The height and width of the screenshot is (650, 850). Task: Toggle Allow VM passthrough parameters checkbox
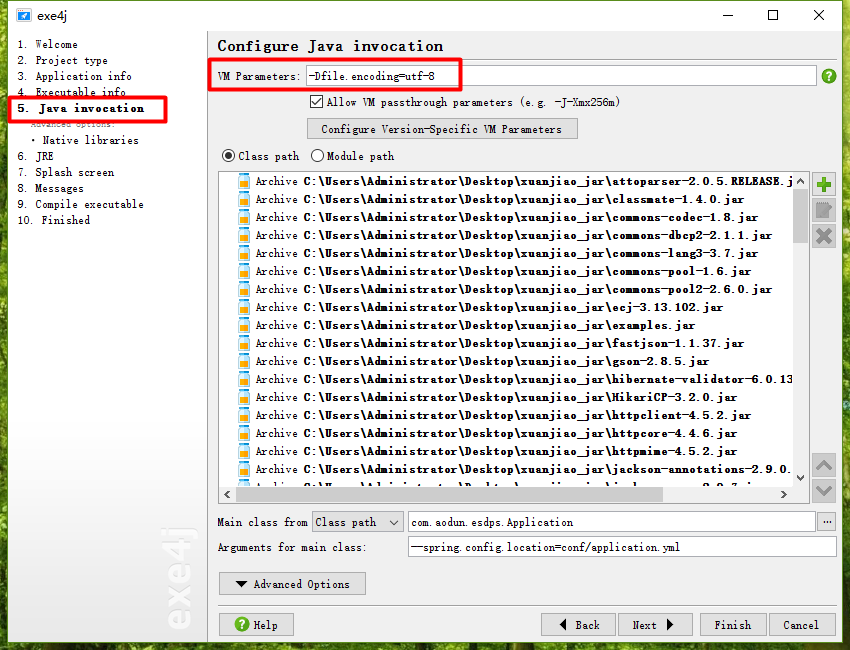316,101
